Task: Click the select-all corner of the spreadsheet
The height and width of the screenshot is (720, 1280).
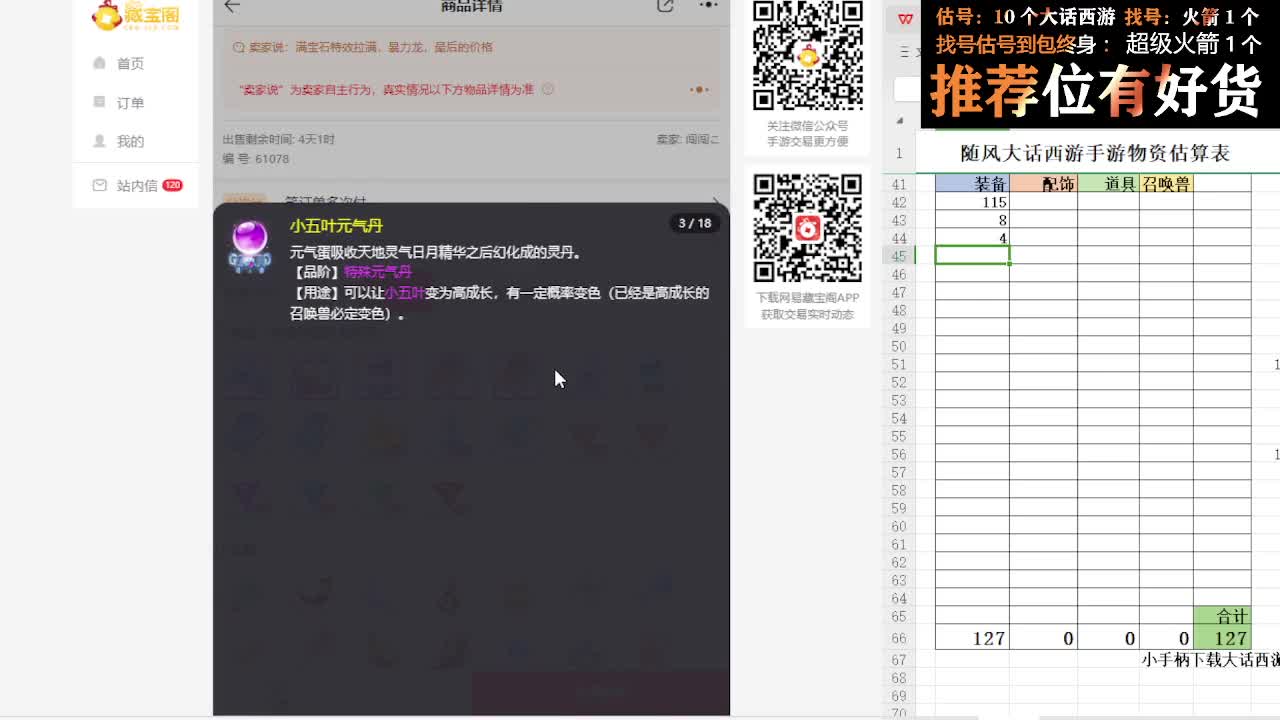Action: pos(899,121)
